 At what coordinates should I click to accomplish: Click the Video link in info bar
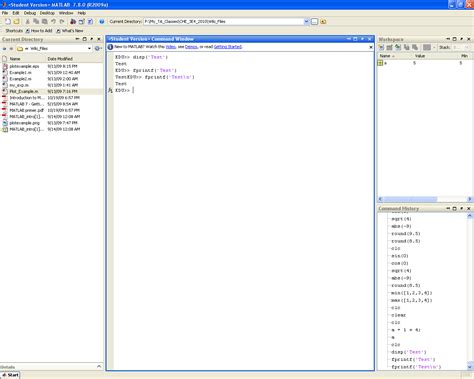tap(171, 47)
